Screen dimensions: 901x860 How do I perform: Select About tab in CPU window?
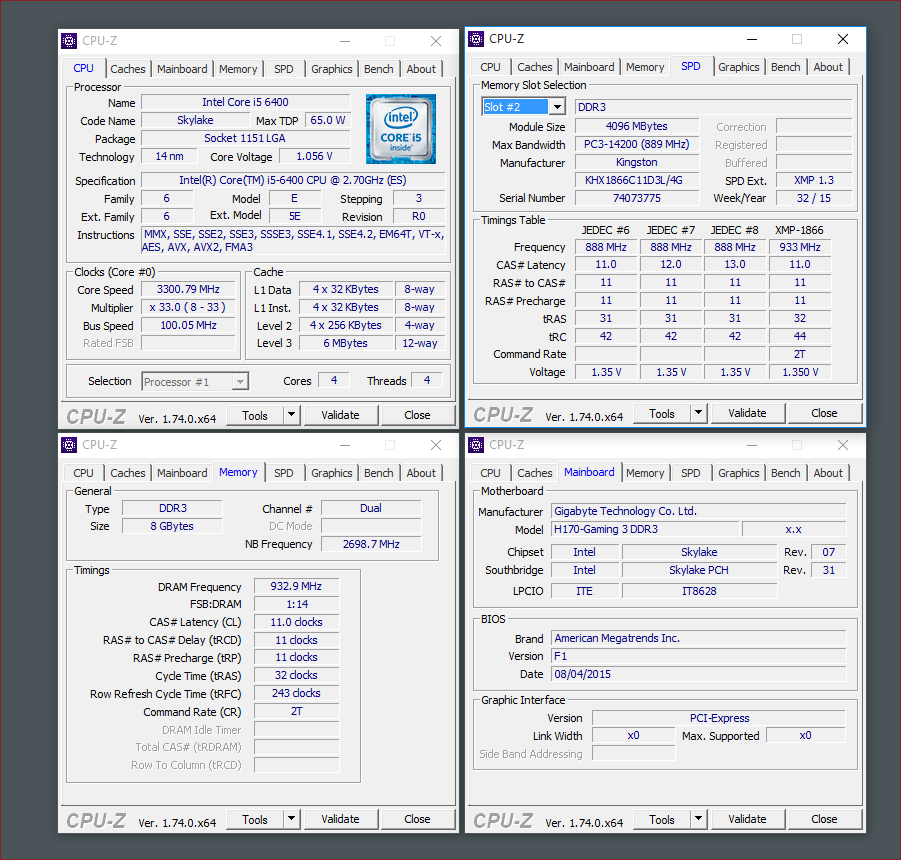(x=421, y=69)
